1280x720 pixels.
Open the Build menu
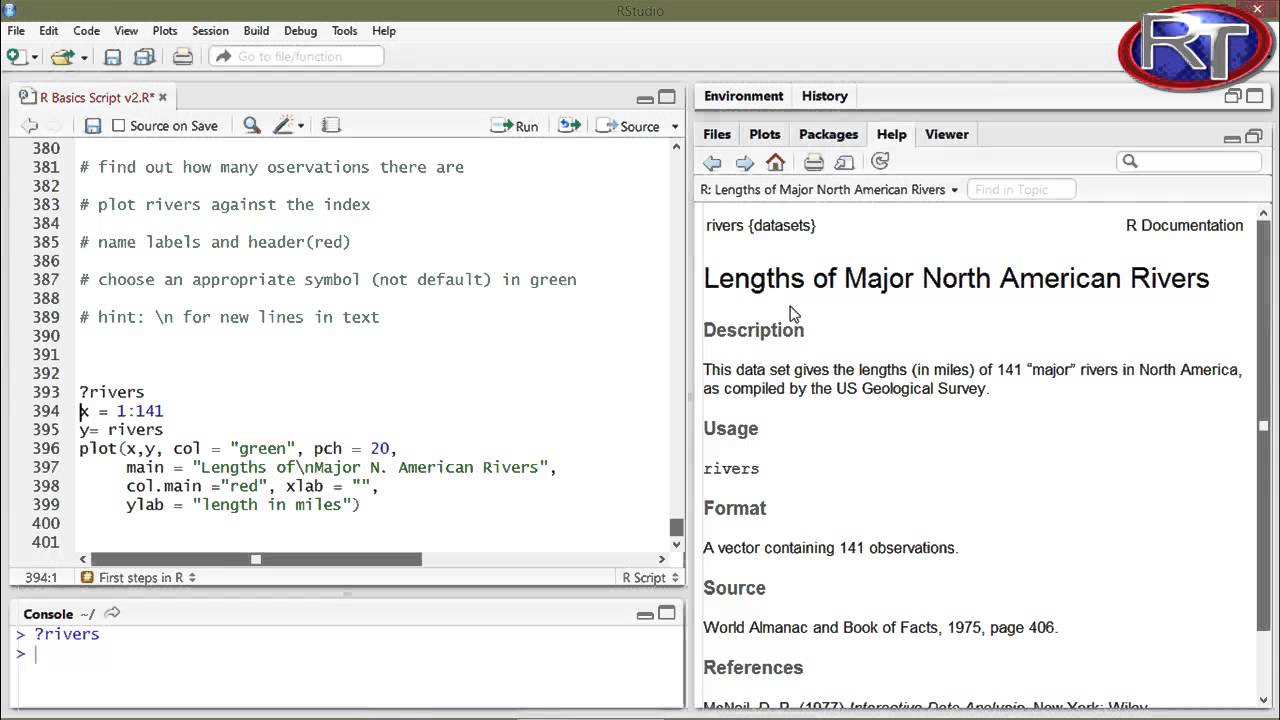(x=256, y=31)
